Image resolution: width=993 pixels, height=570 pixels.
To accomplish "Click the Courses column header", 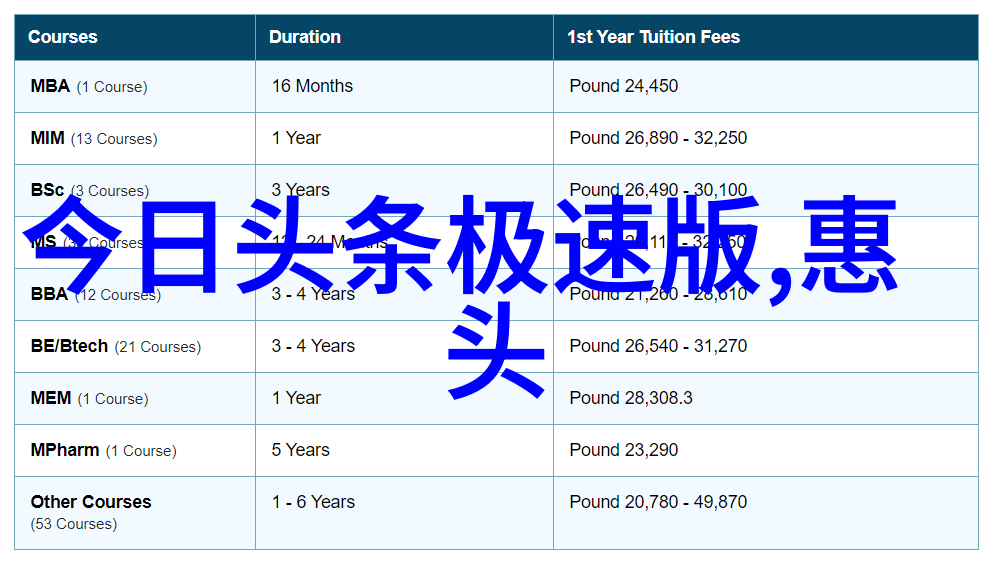I will (63, 37).
